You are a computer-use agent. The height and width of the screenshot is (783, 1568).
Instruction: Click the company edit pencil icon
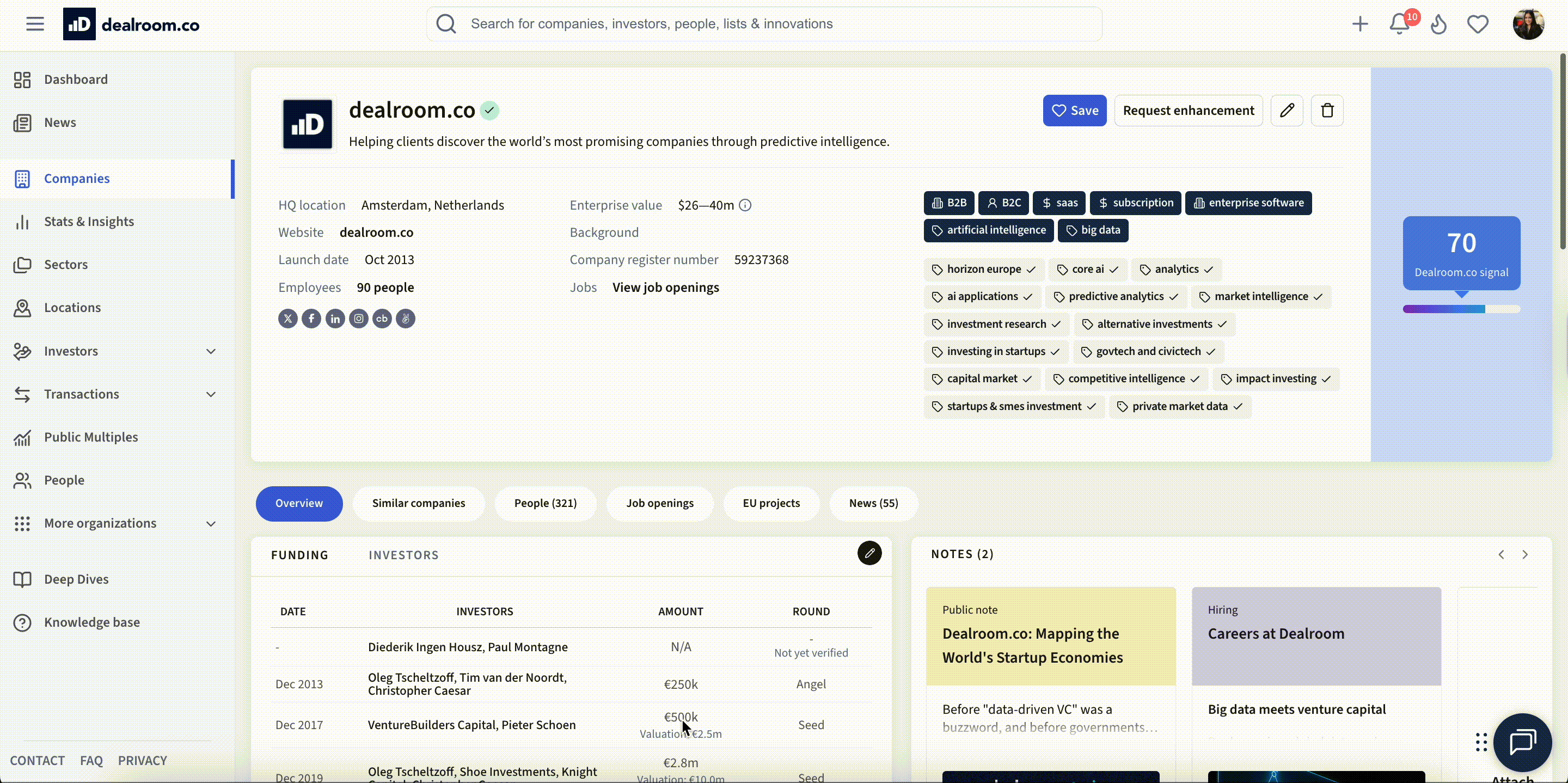[1287, 110]
